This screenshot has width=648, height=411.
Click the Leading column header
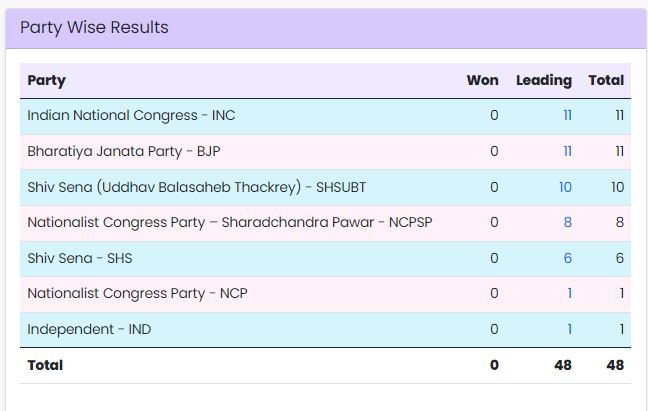544,80
